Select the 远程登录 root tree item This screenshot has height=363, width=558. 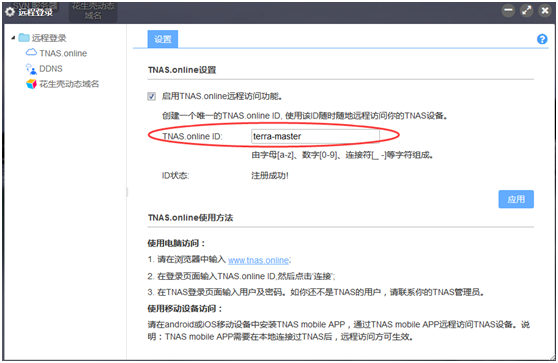pos(49,38)
